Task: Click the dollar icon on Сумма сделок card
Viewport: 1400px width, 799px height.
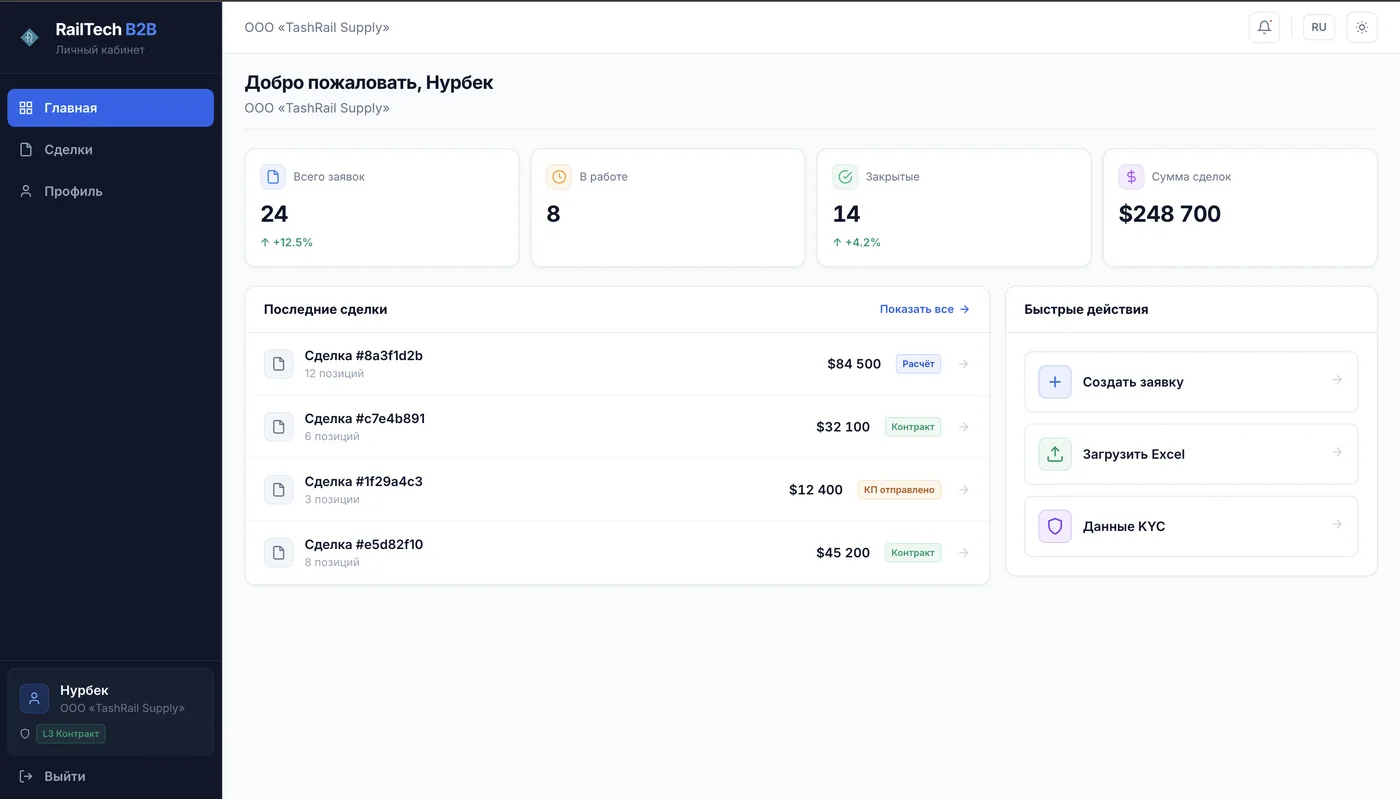Action: point(1130,176)
